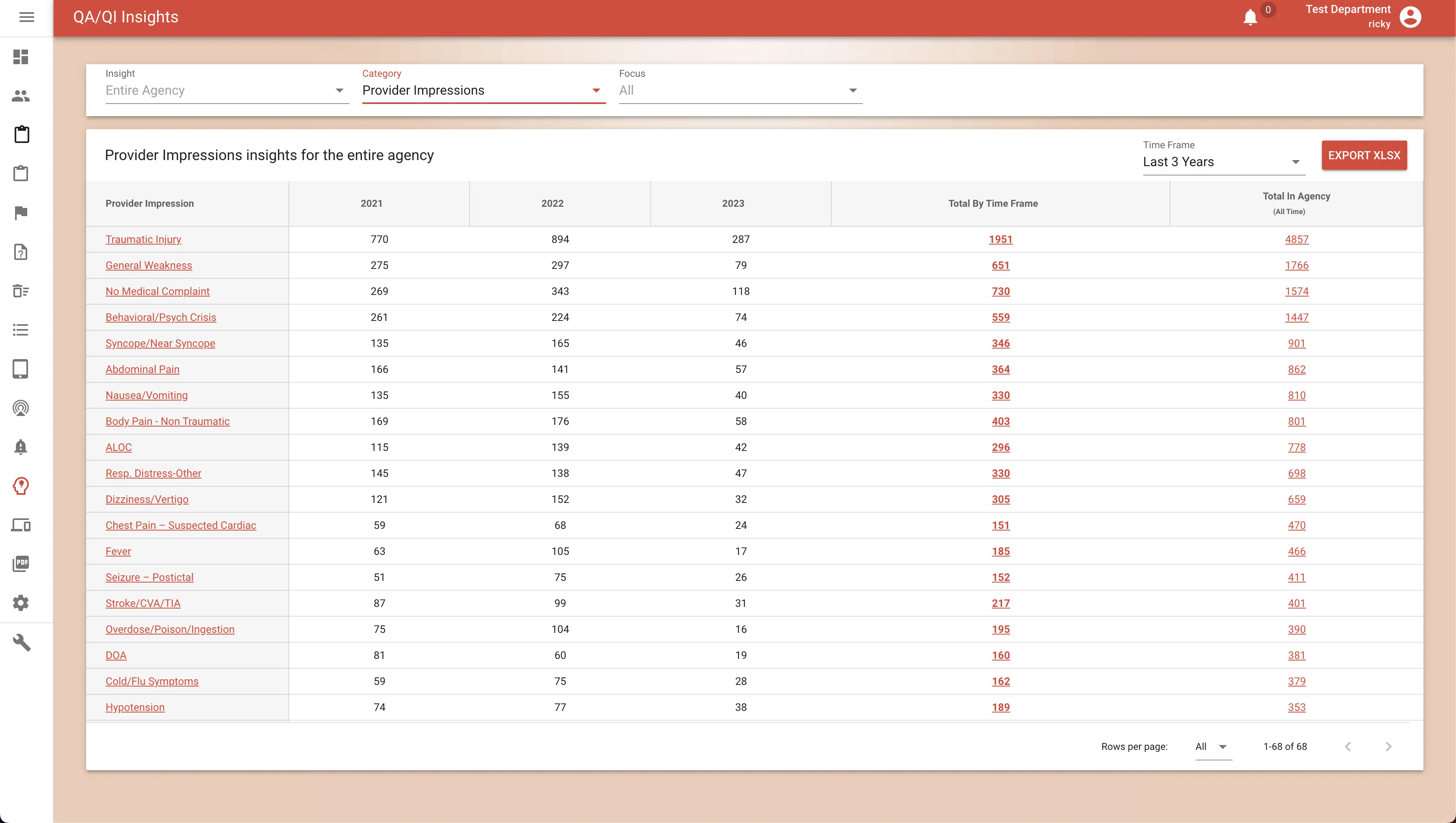Click time frame total 651 for General Weakness
This screenshot has width=1456, height=823.
click(1001, 265)
